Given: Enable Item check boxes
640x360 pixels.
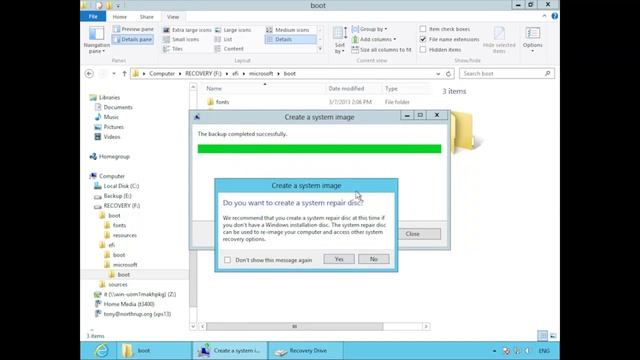Looking at the screenshot, I should coord(423,29).
